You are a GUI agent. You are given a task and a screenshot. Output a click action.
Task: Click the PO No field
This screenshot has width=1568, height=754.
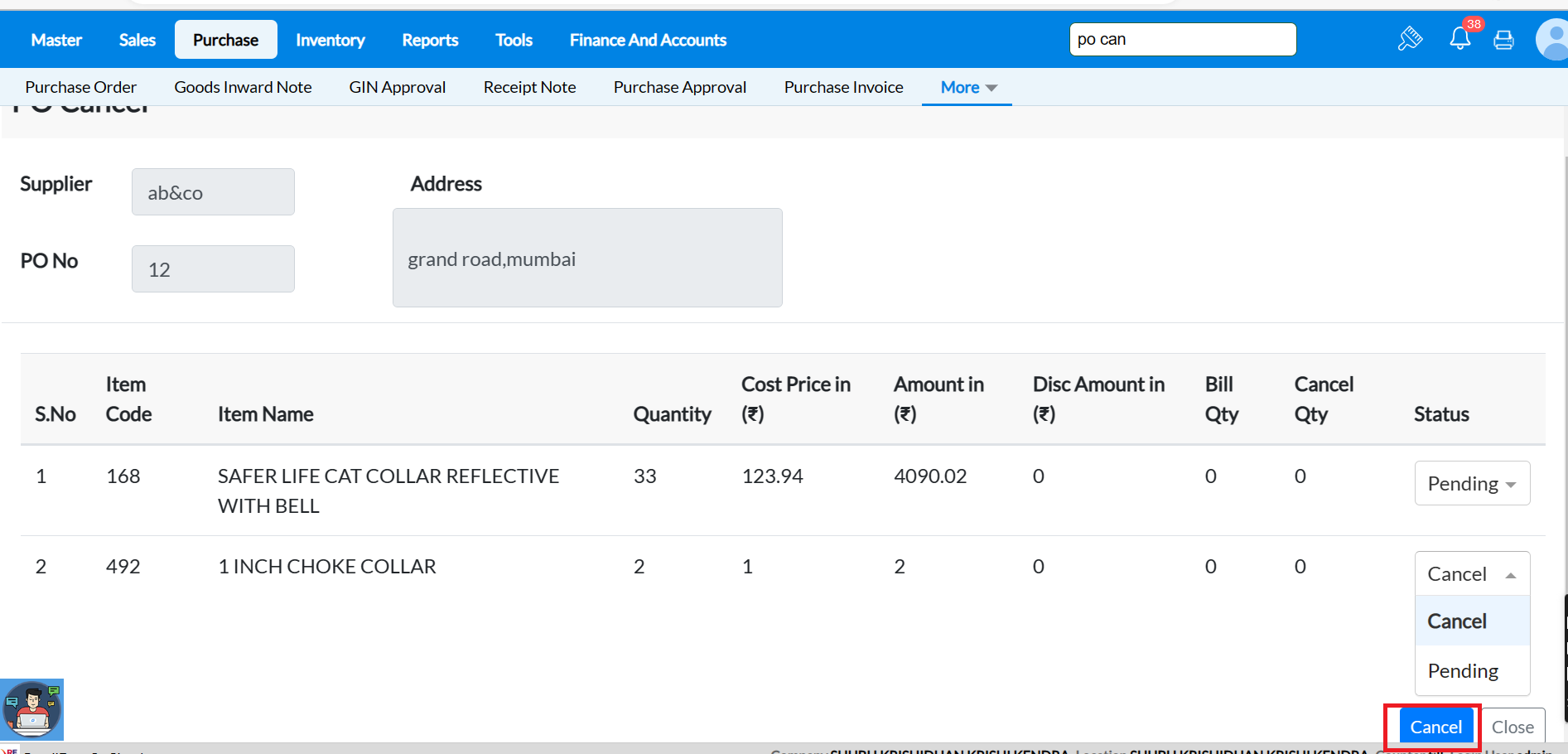(x=213, y=269)
